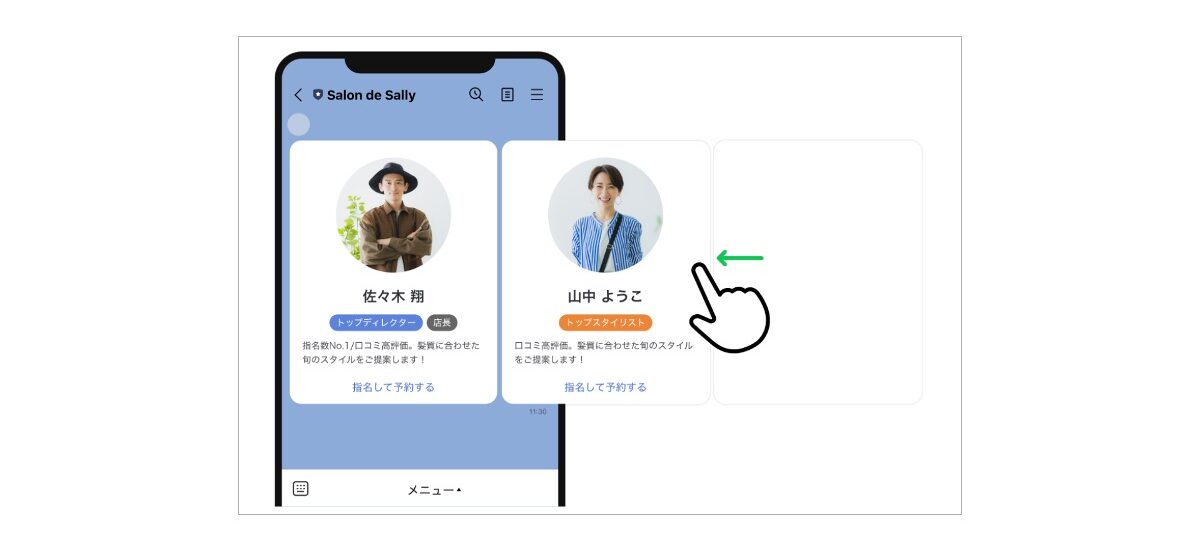
Task: Tap 指名して予約する under 山中 ようこ
Action: coord(605,386)
